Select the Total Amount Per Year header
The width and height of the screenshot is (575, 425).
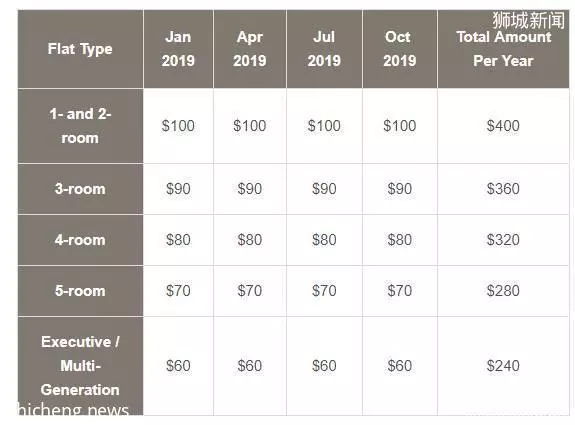[503, 49]
